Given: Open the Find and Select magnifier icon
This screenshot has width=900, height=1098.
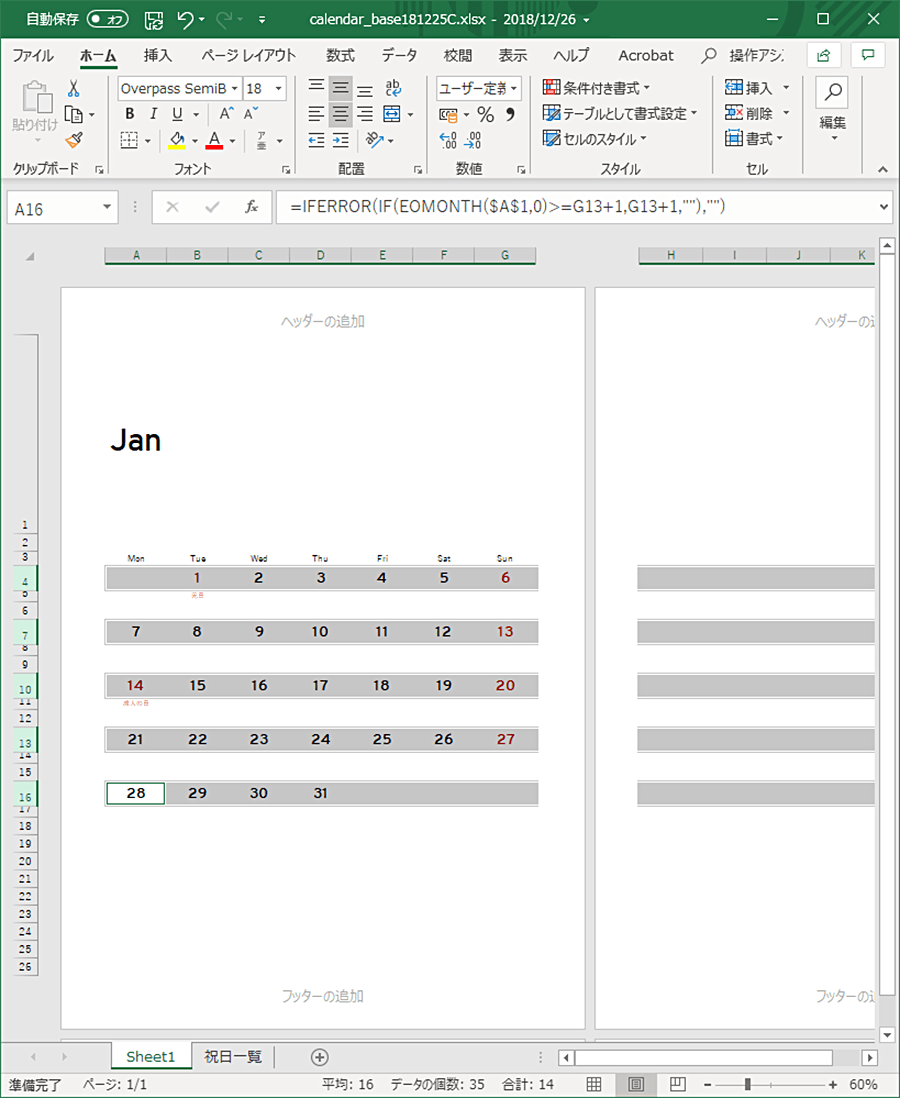Looking at the screenshot, I should 833,92.
